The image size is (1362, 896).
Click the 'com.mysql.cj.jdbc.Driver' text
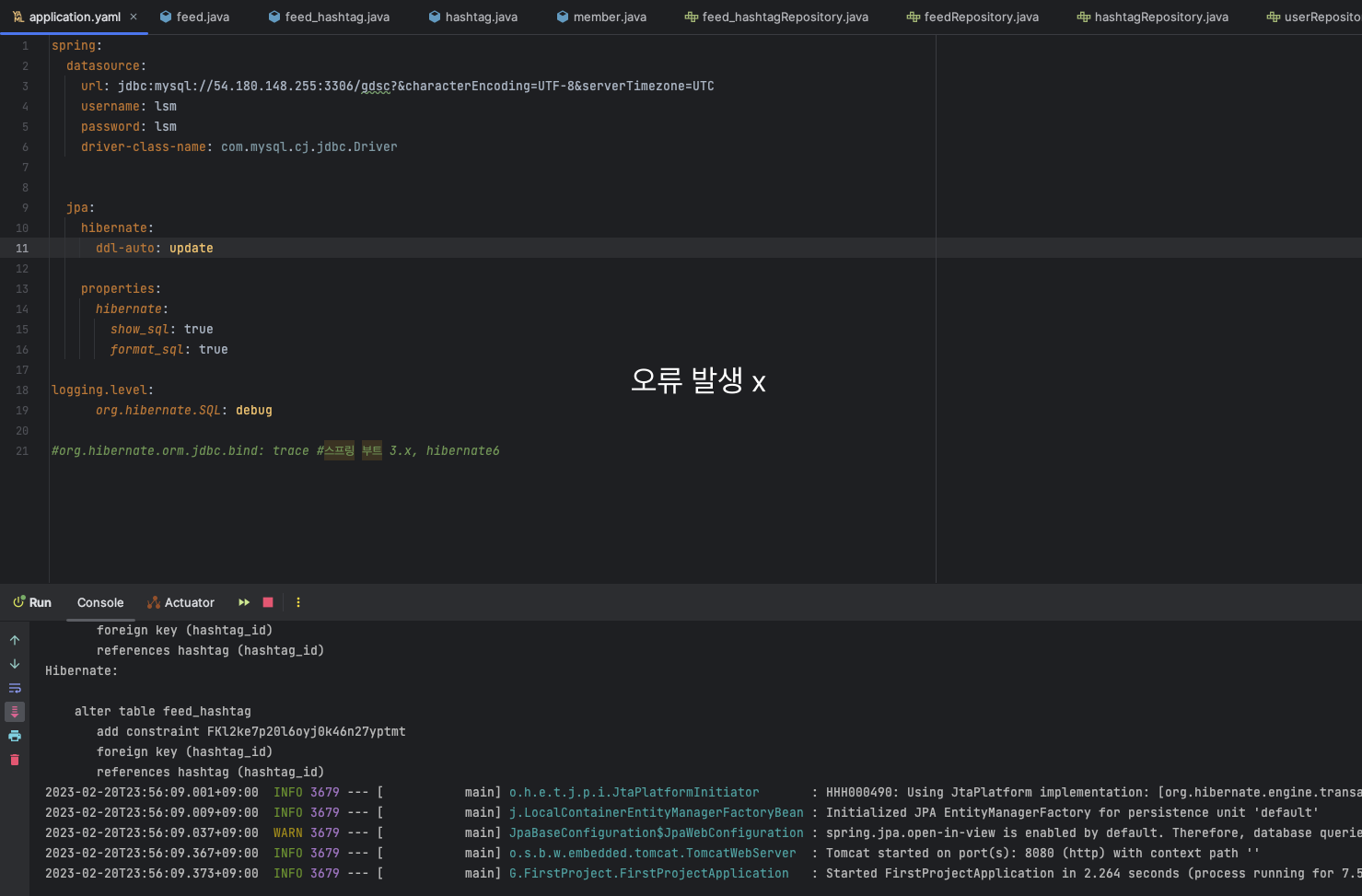[309, 147]
